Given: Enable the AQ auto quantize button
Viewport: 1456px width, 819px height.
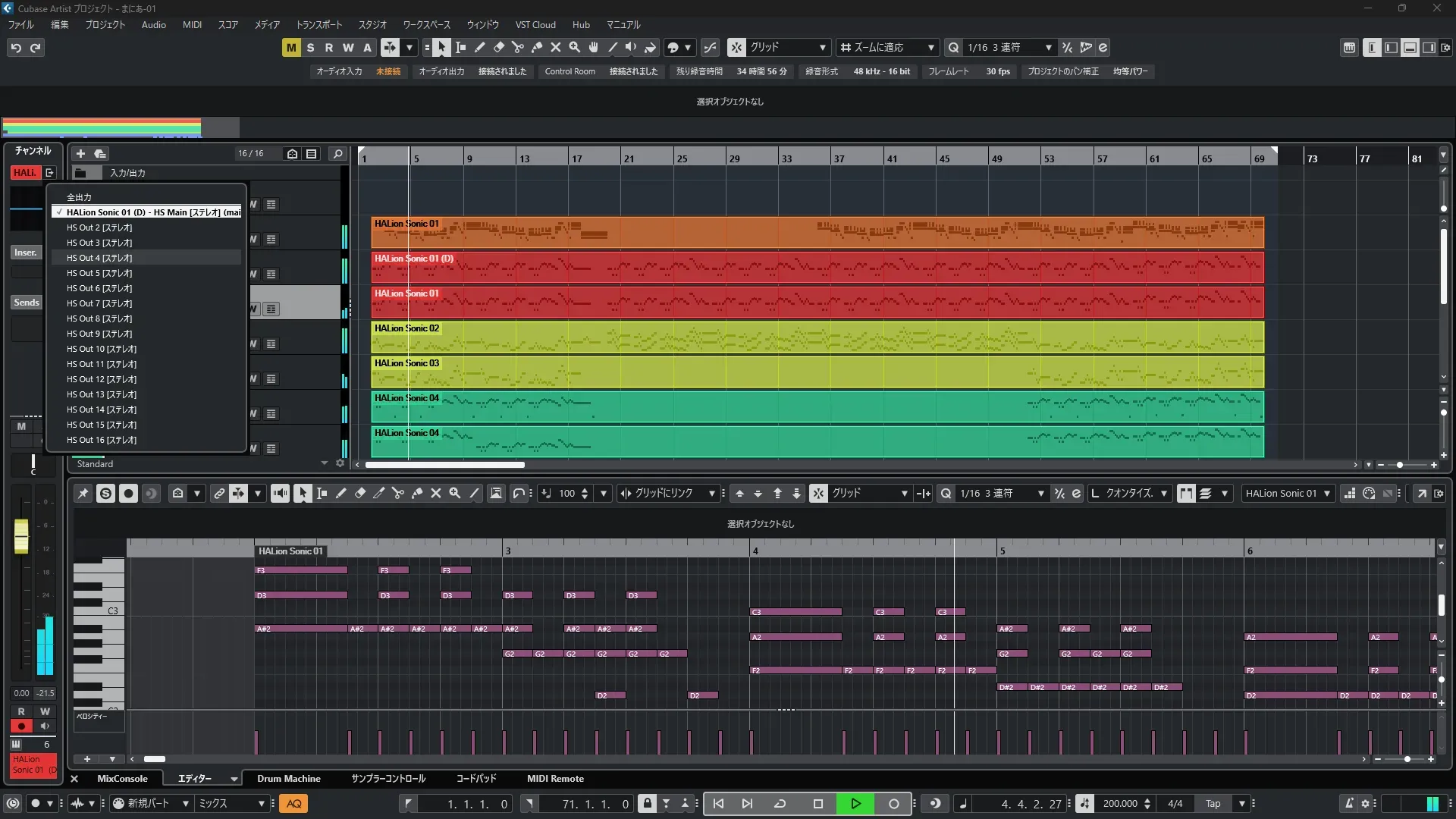Looking at the screenshot, I should (293, 804).
